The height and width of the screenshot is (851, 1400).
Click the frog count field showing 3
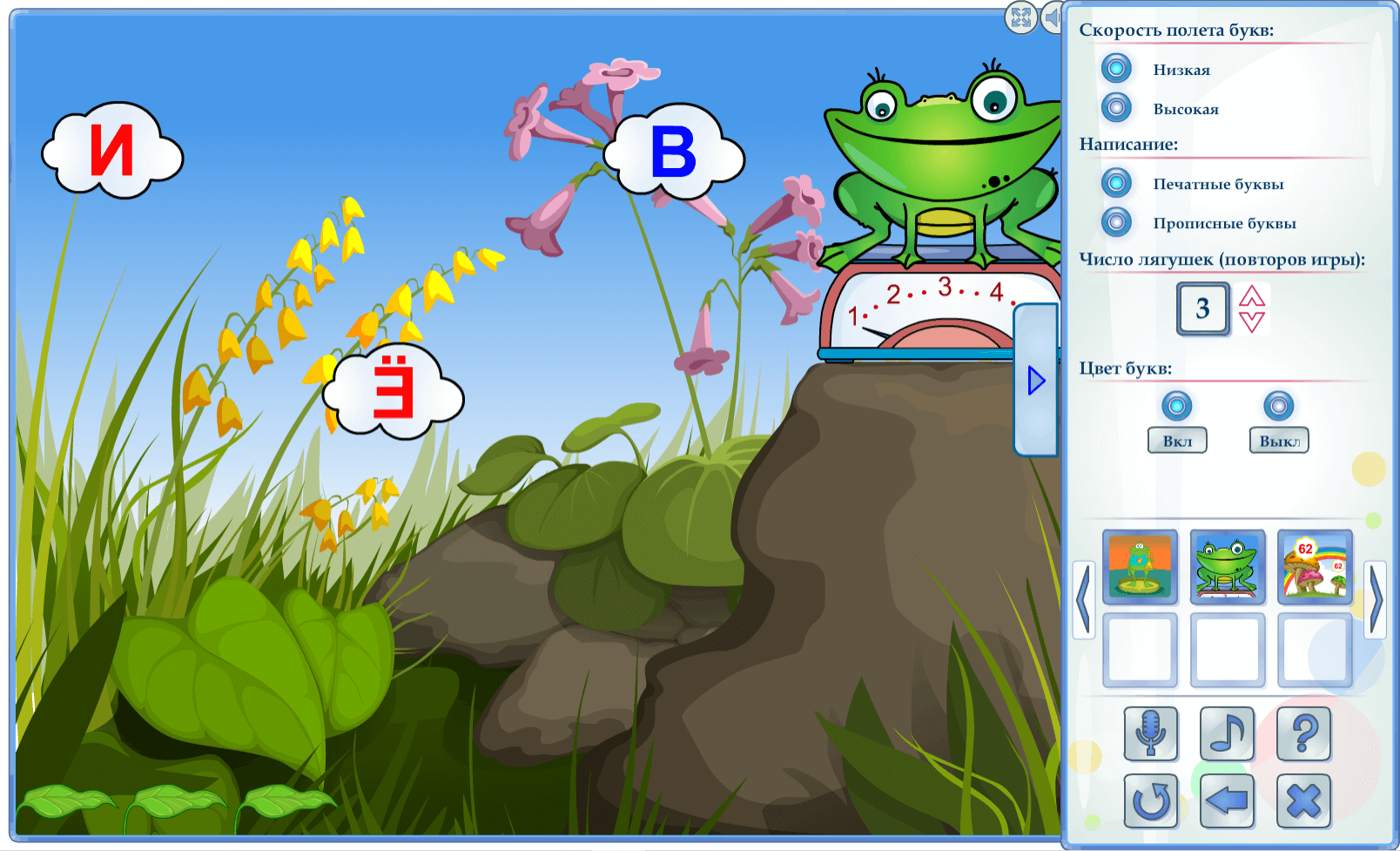point(1203,308)
